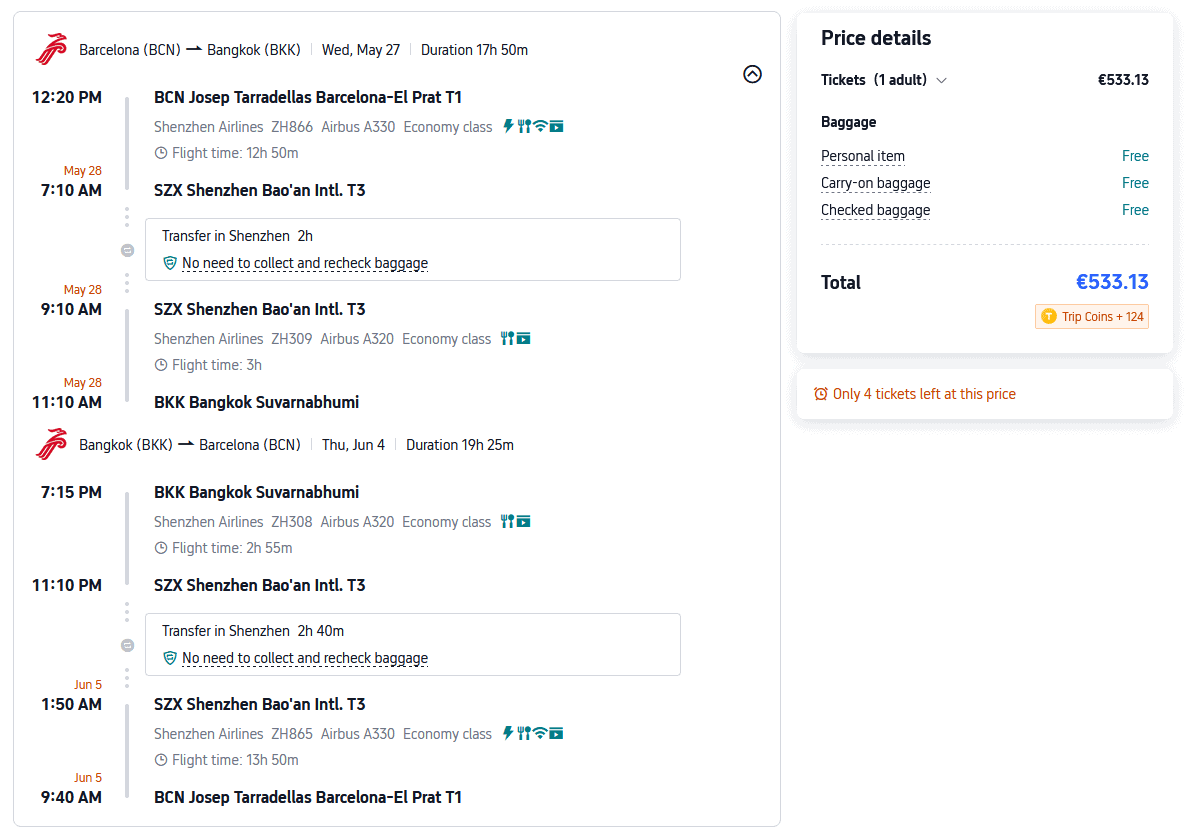The image size is (1191, 839).
Task: Open the baggage recheck note for 2h 40m transfer
Action: 304,658
